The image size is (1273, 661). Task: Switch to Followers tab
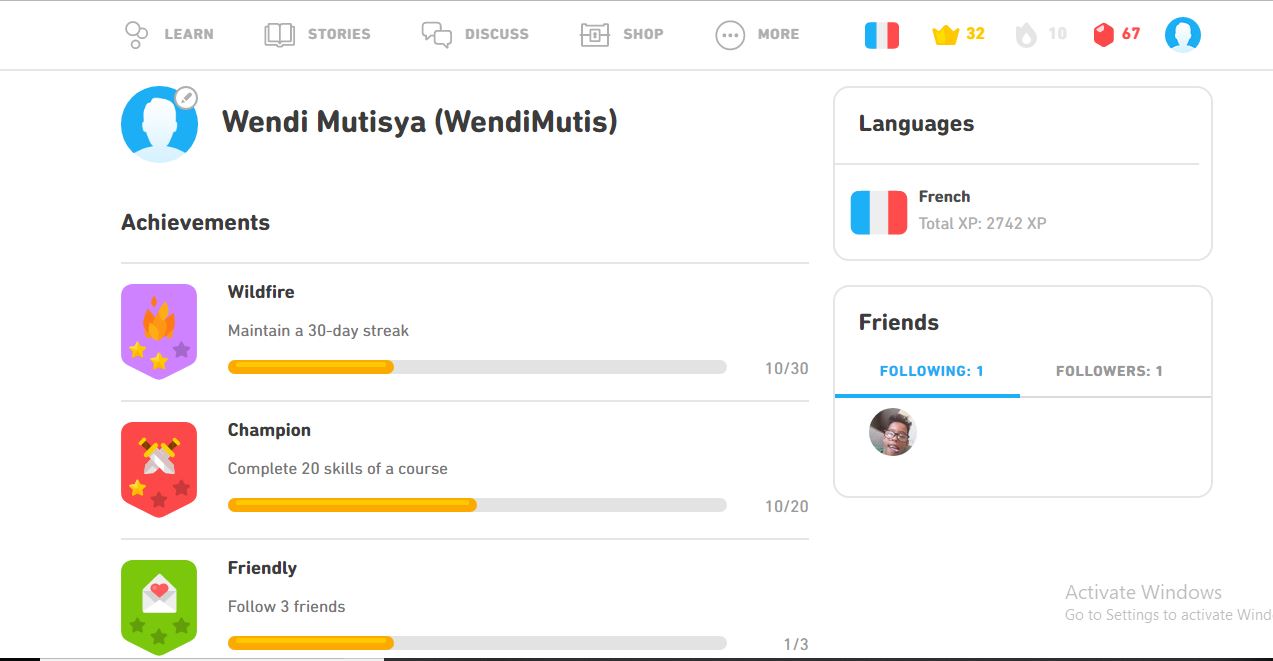click(x=1109, y=371)
